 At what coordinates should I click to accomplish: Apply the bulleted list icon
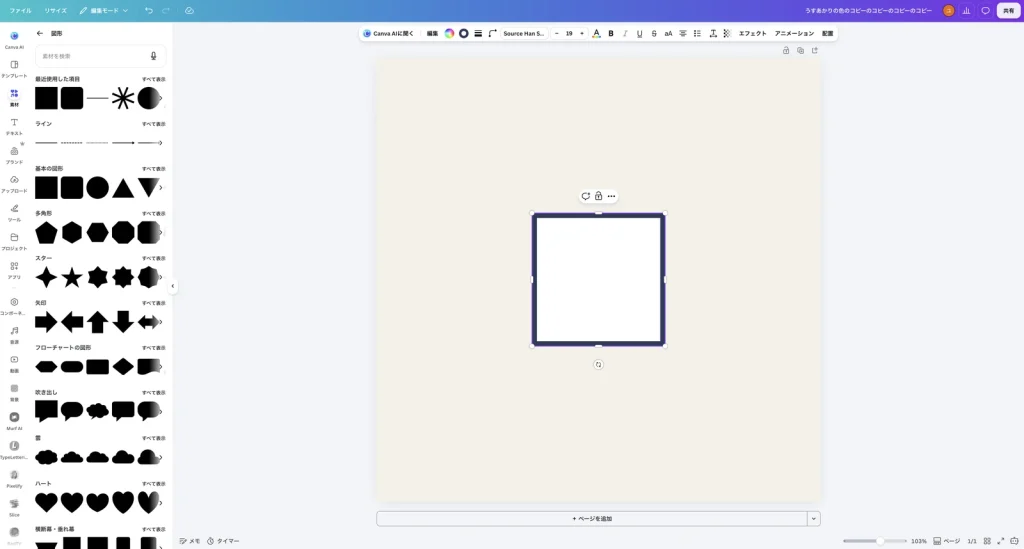[697, 33]
